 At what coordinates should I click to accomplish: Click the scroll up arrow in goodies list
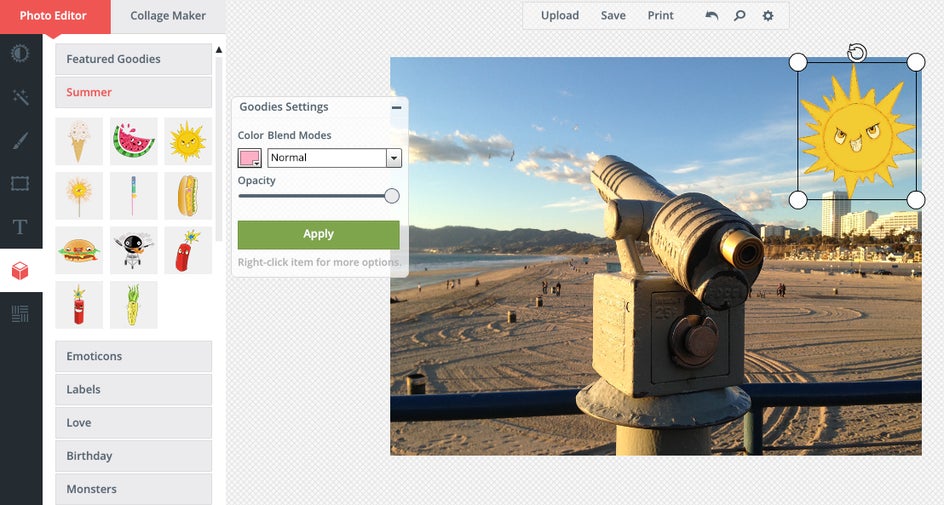pyautogui.click(x=219, y=49)
